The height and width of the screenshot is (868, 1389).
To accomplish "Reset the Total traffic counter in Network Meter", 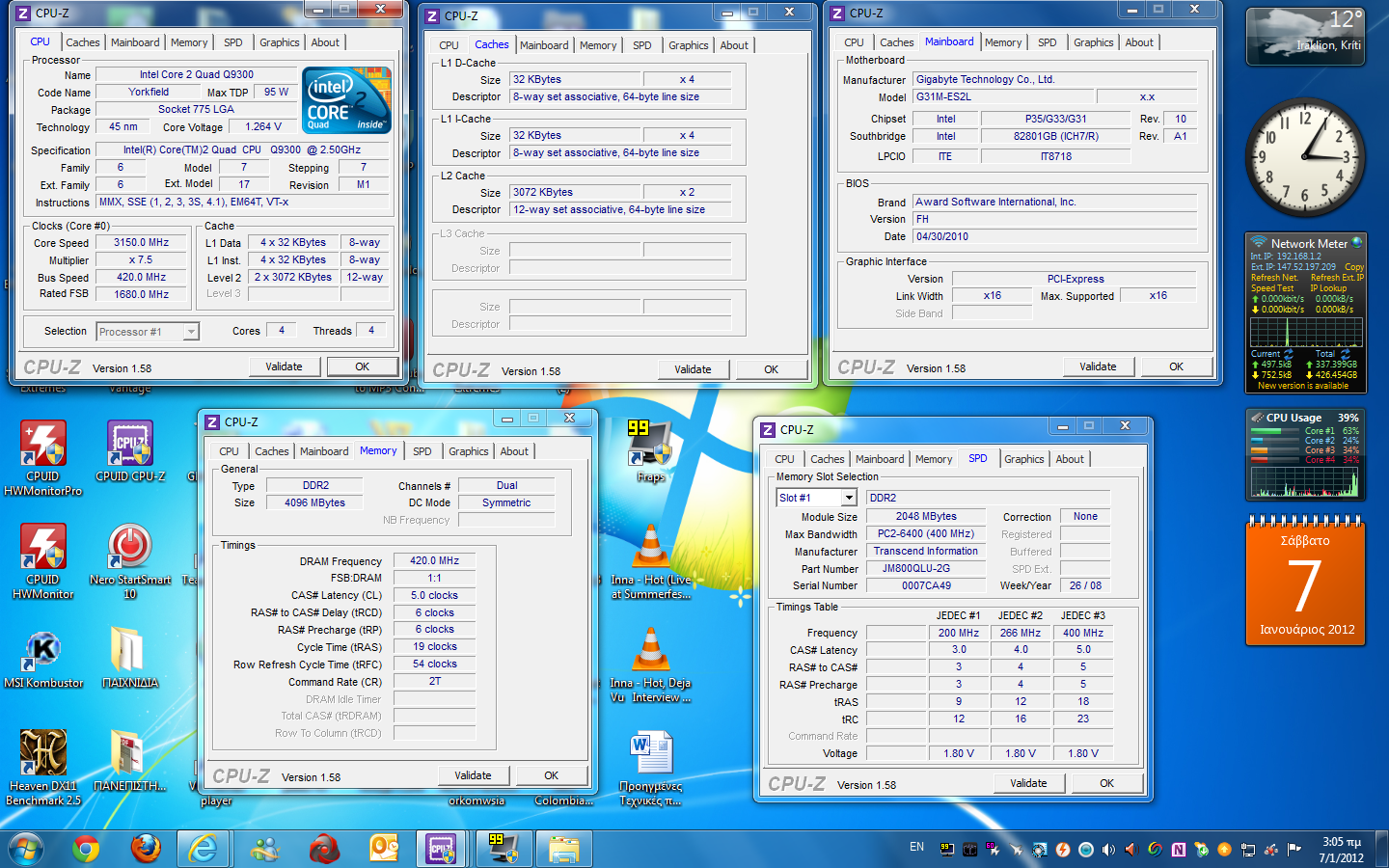I will click(x=1345, y=354).
